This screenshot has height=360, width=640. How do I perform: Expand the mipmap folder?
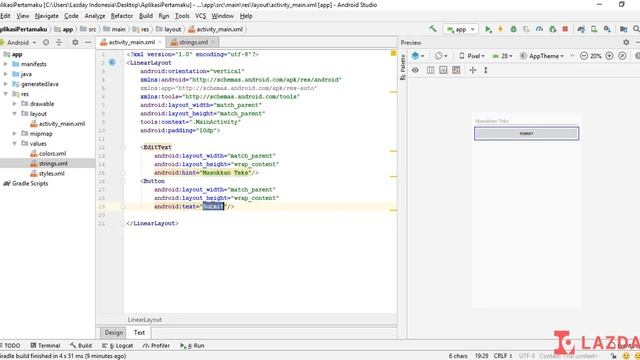(x=15, y=133)
